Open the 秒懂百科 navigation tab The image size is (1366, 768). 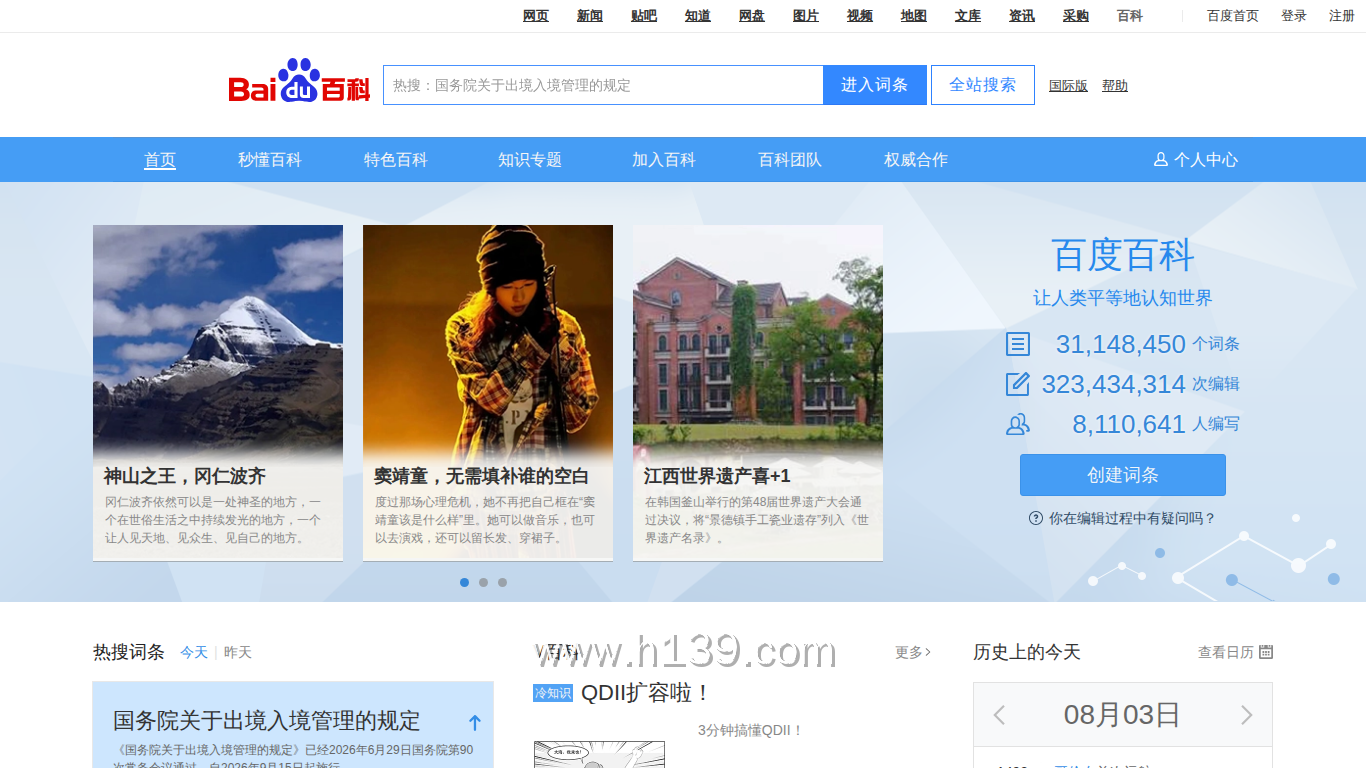point(270,160)
